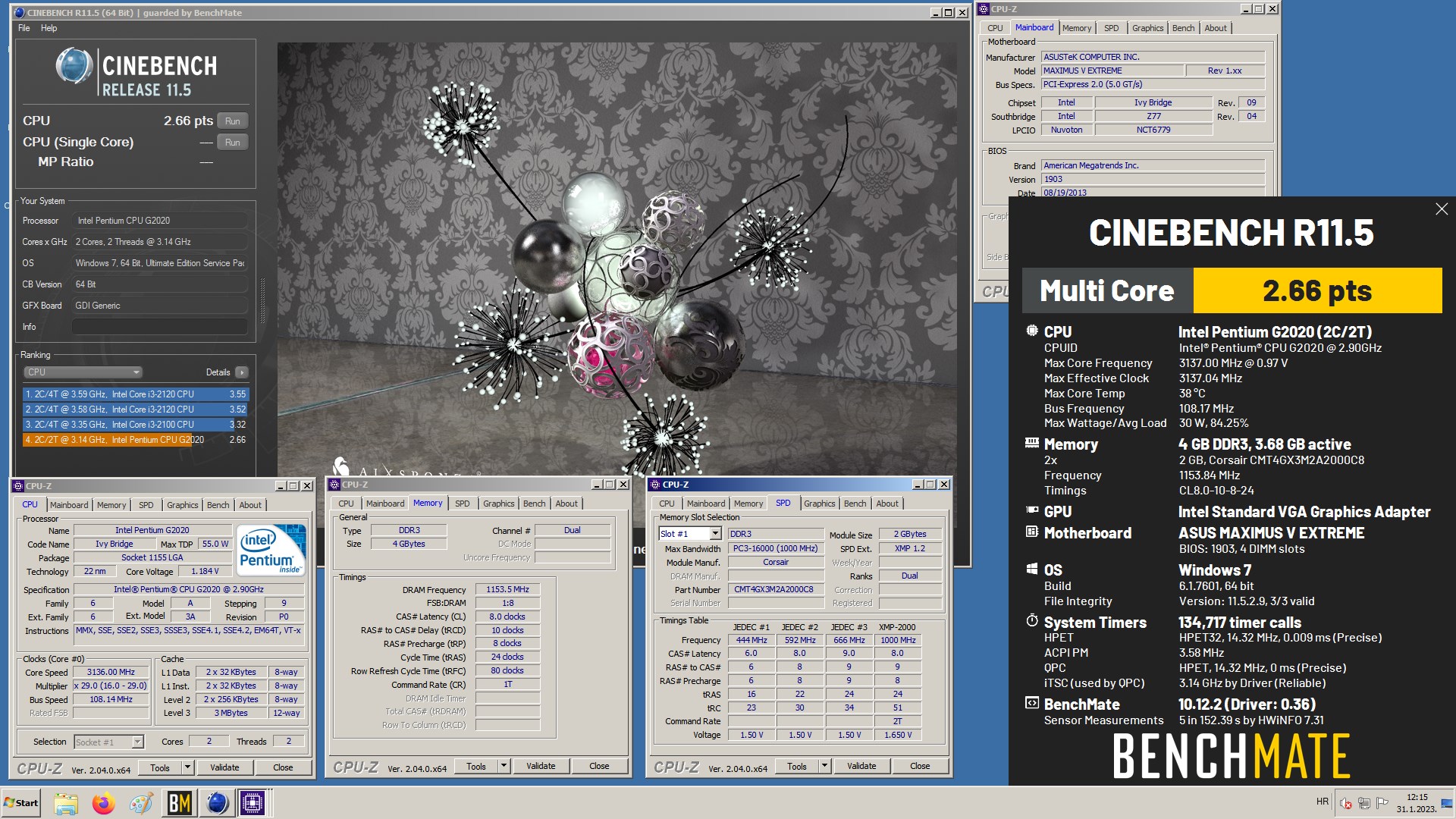This screenshot has width=1456, height=819.
Task: Click Tools button in SPD CPU-Z window
Action: [x=797, y=766]
